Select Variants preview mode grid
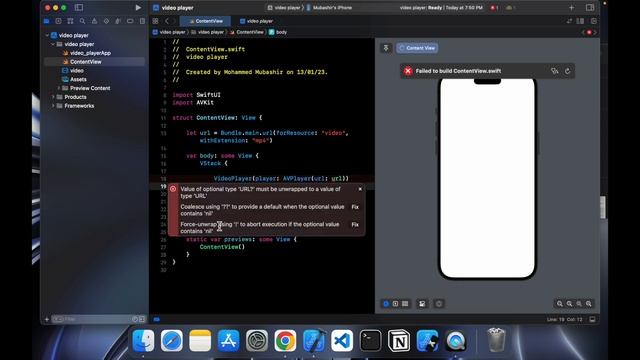 [x=405, y=304]
